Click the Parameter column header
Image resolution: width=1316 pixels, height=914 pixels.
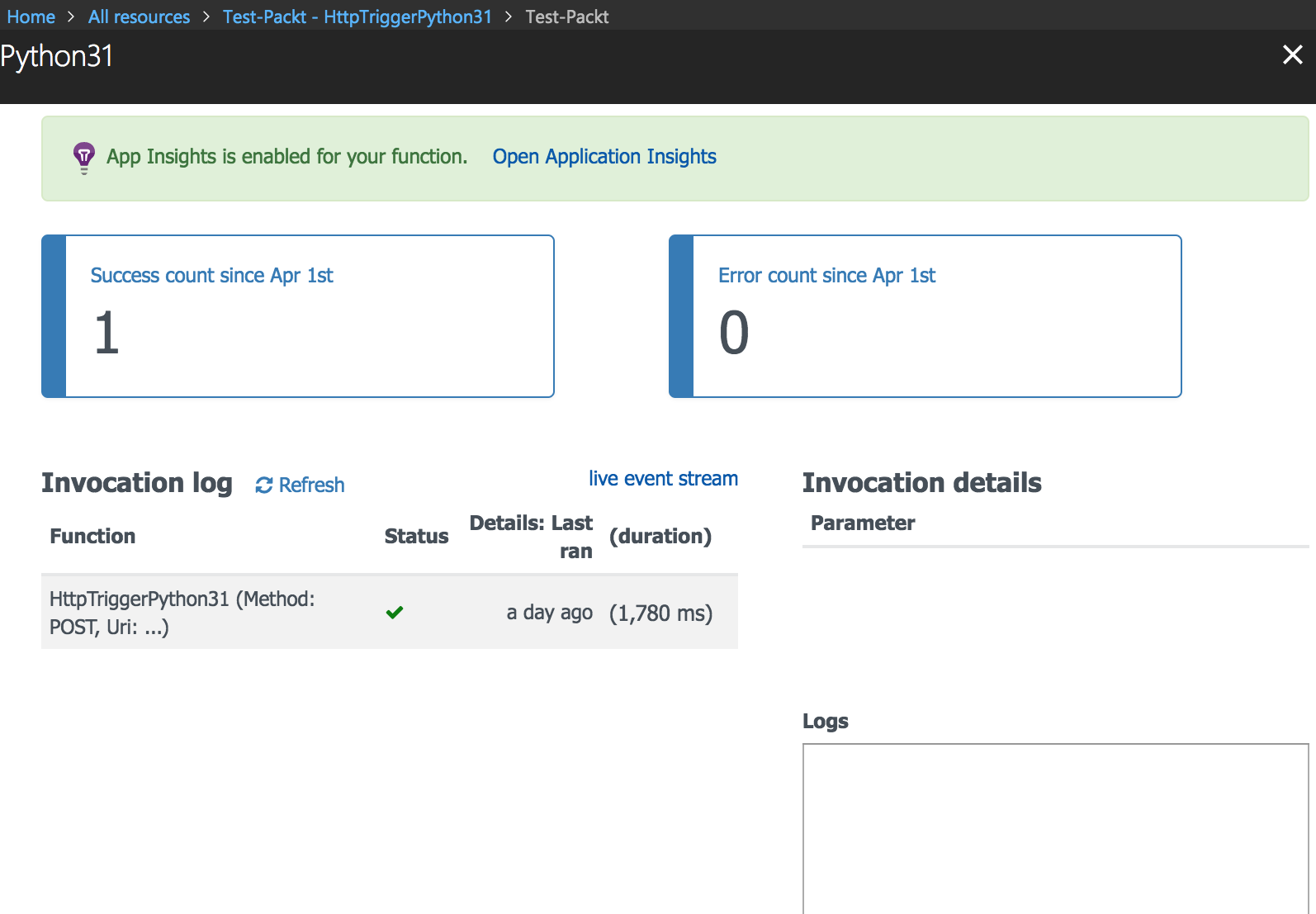coord(863,523)
